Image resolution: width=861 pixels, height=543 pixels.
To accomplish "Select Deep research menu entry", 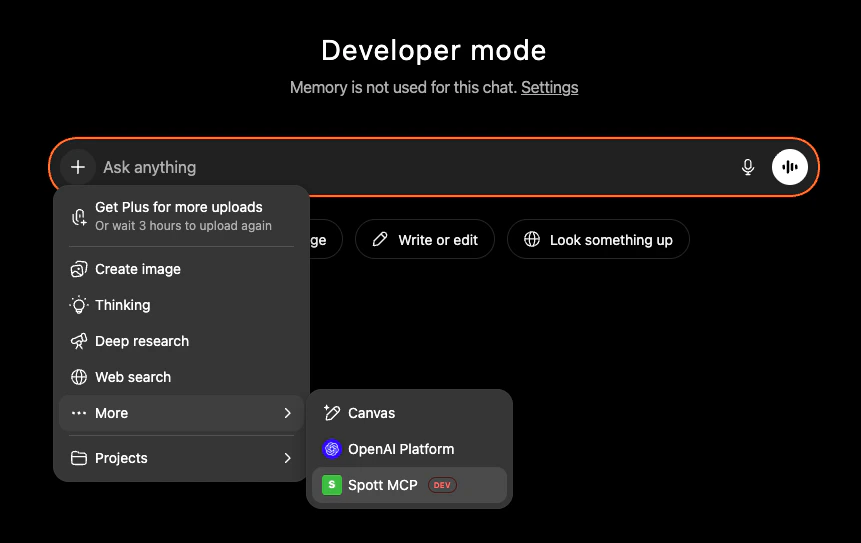I will point(181,341).
